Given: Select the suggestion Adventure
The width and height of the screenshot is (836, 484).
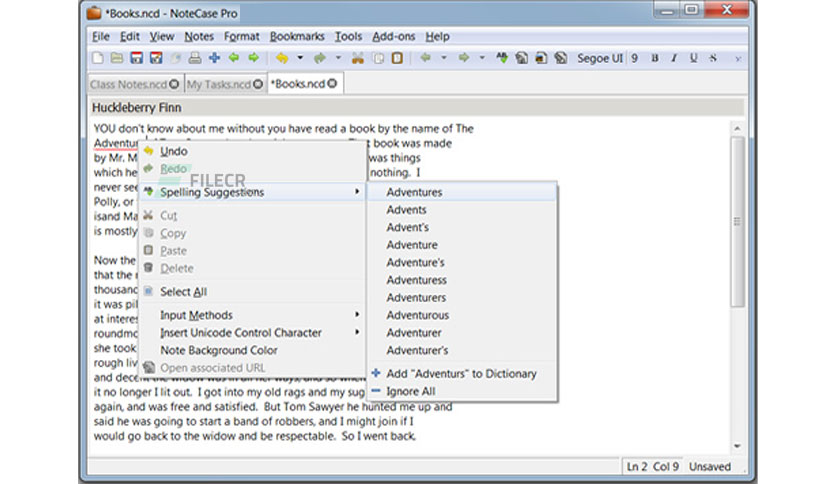Looking at the screenshot, I should pos(462,245).
